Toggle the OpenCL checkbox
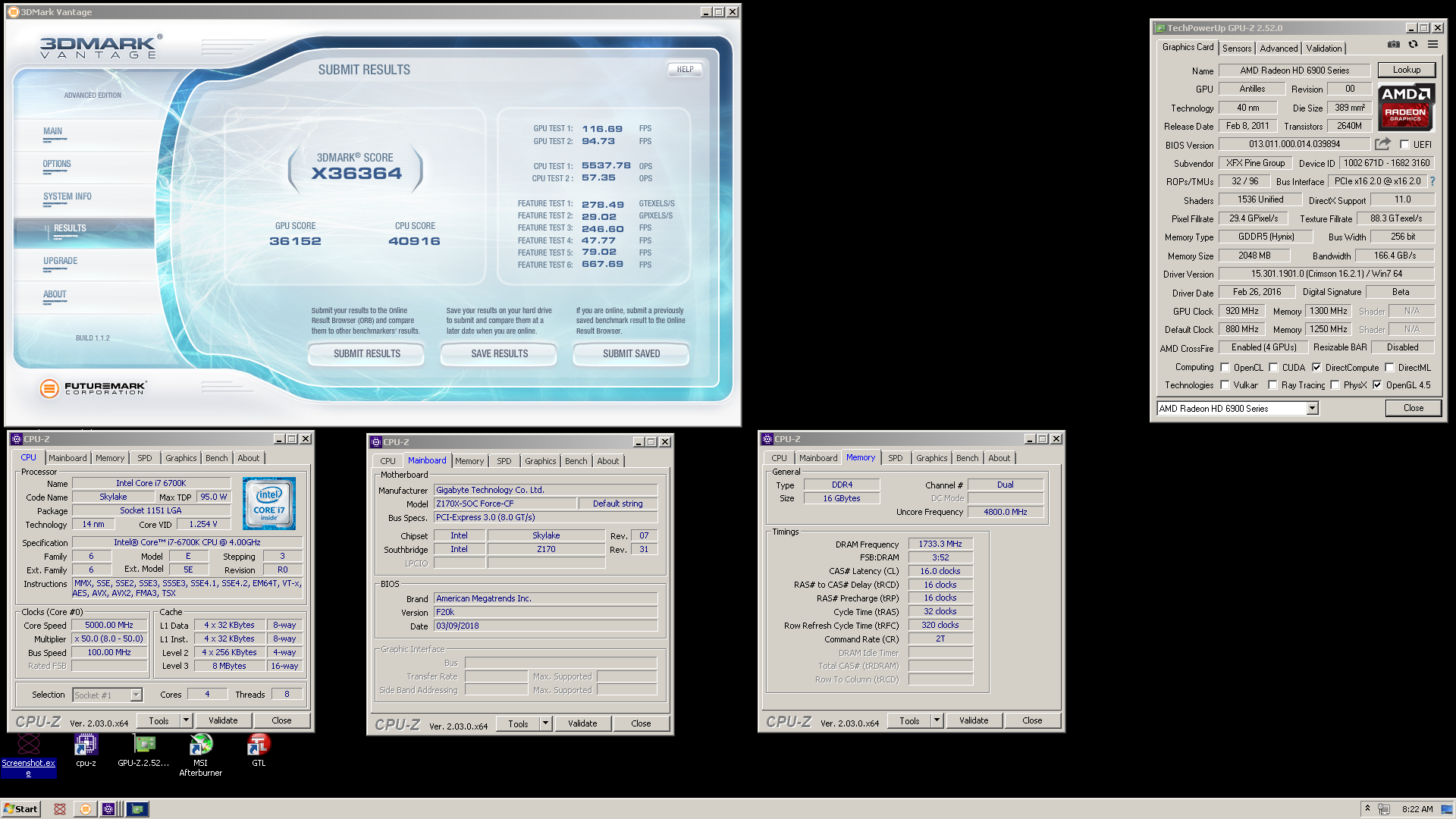The height and width of the screenshot is (819, 1456). point(1225,368)
